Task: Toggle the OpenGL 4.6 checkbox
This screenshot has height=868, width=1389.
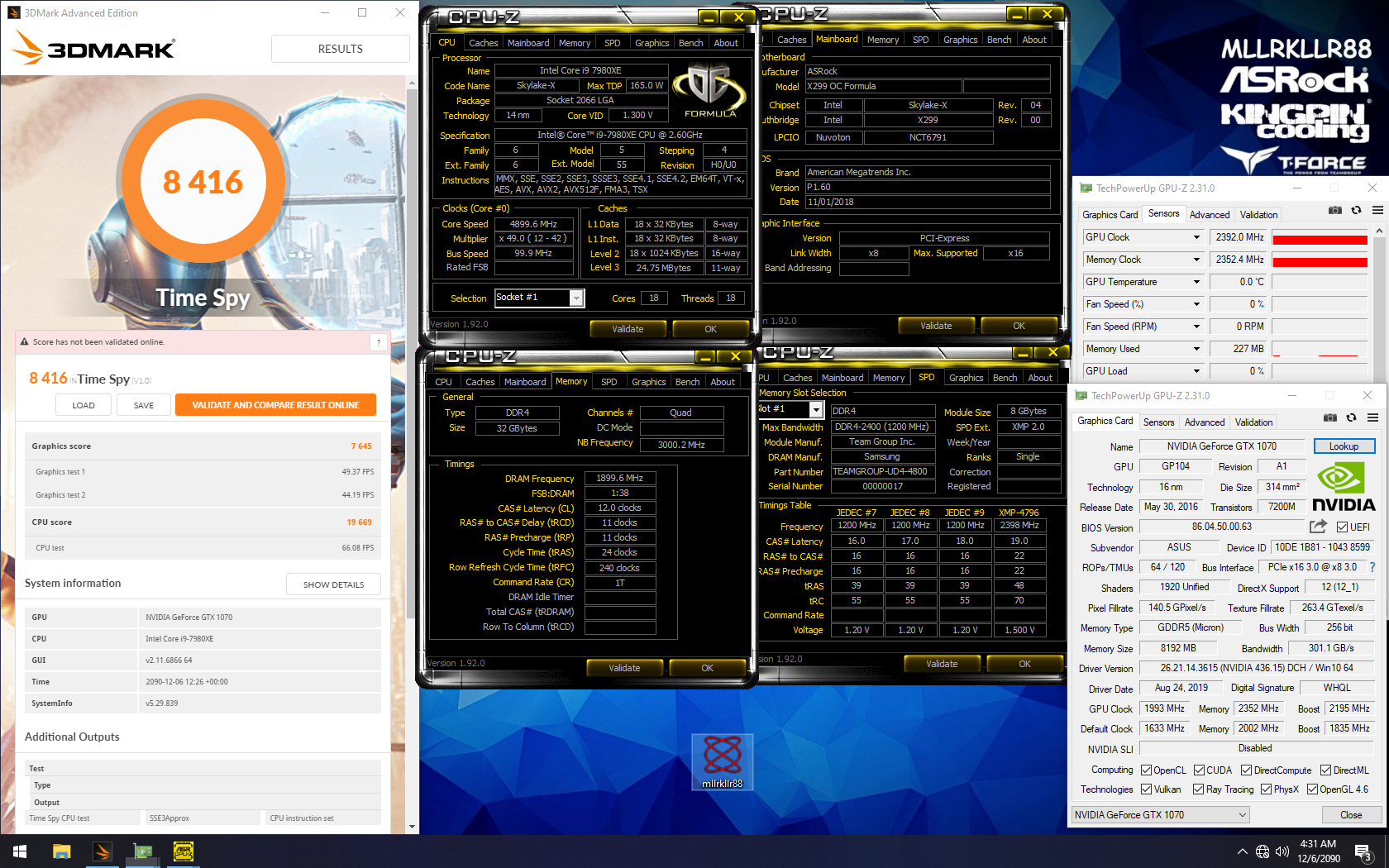Action: [1313, 789]
